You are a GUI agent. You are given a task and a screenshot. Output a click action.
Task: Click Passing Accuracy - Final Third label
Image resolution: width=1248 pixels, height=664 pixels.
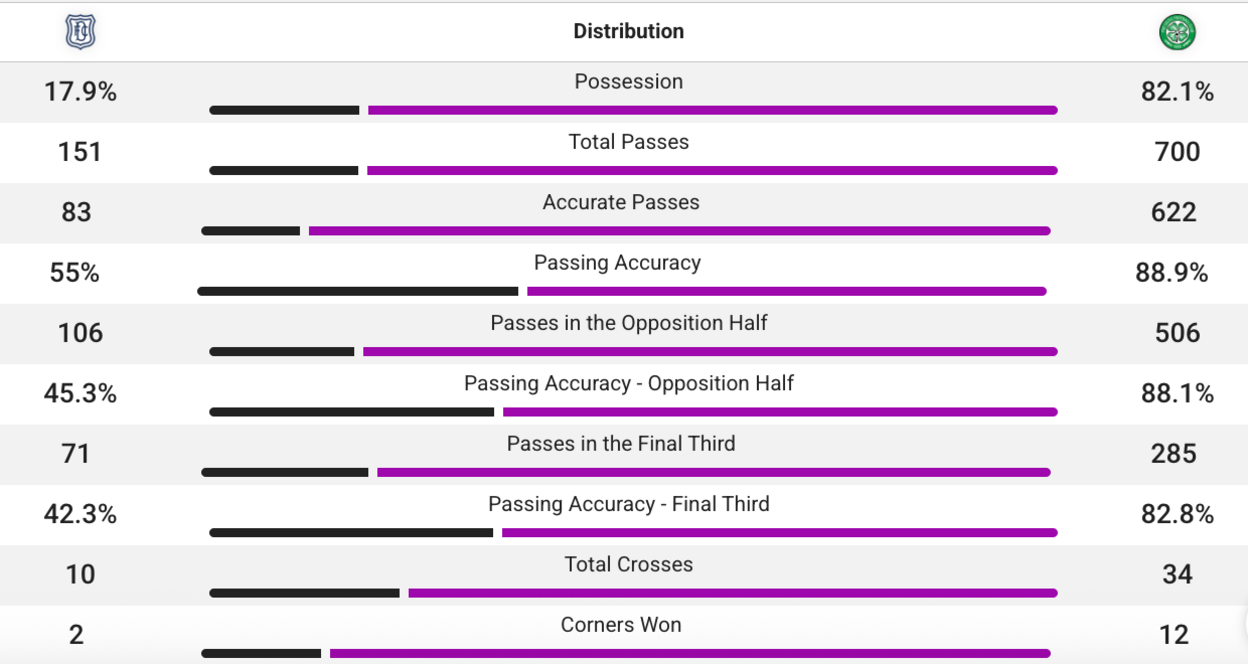pos(628,504)
